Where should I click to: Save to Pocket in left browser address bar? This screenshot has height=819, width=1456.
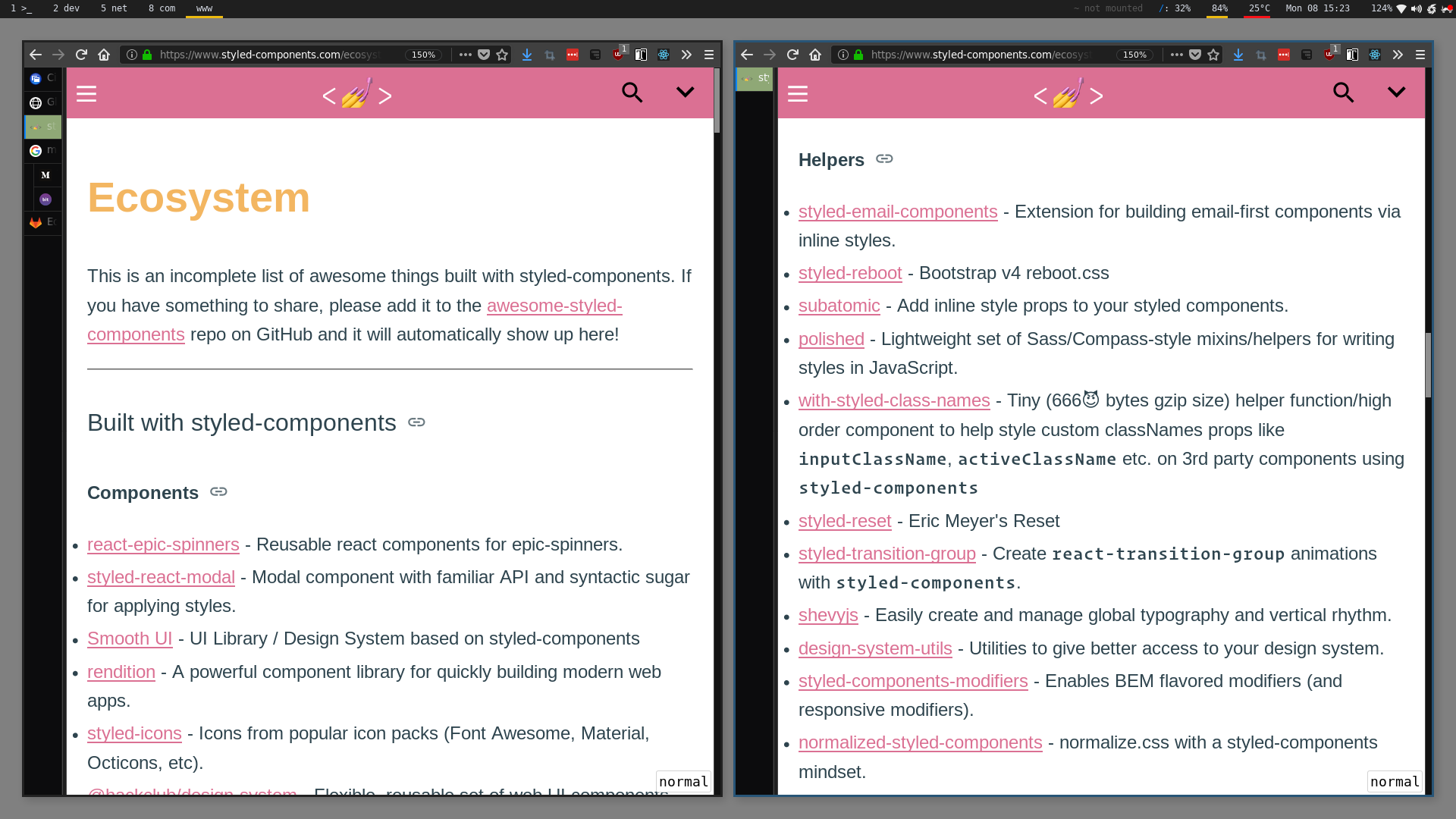[x=484, y=55]
